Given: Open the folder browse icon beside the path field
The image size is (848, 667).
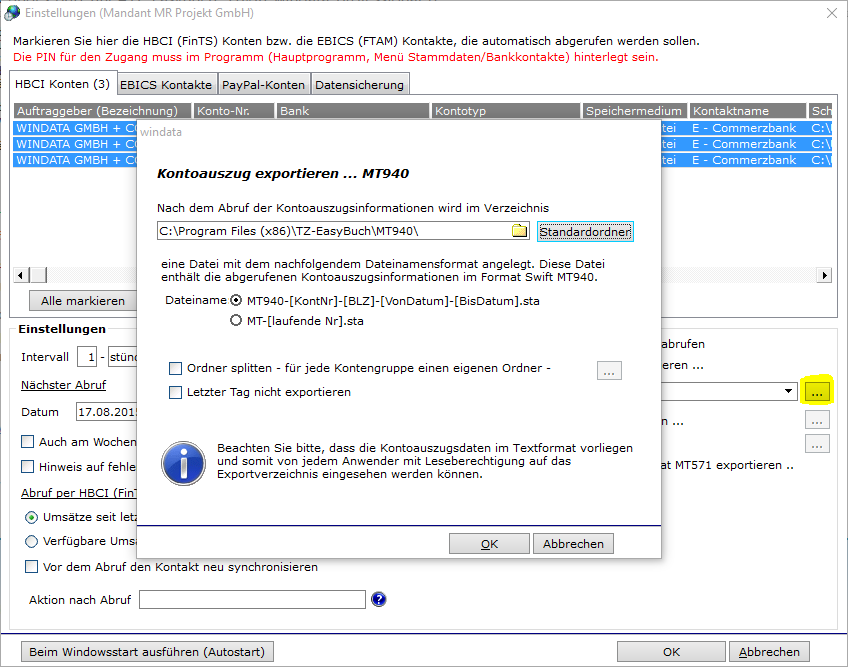Looking at the screenshot, I should tap(519, 231).
